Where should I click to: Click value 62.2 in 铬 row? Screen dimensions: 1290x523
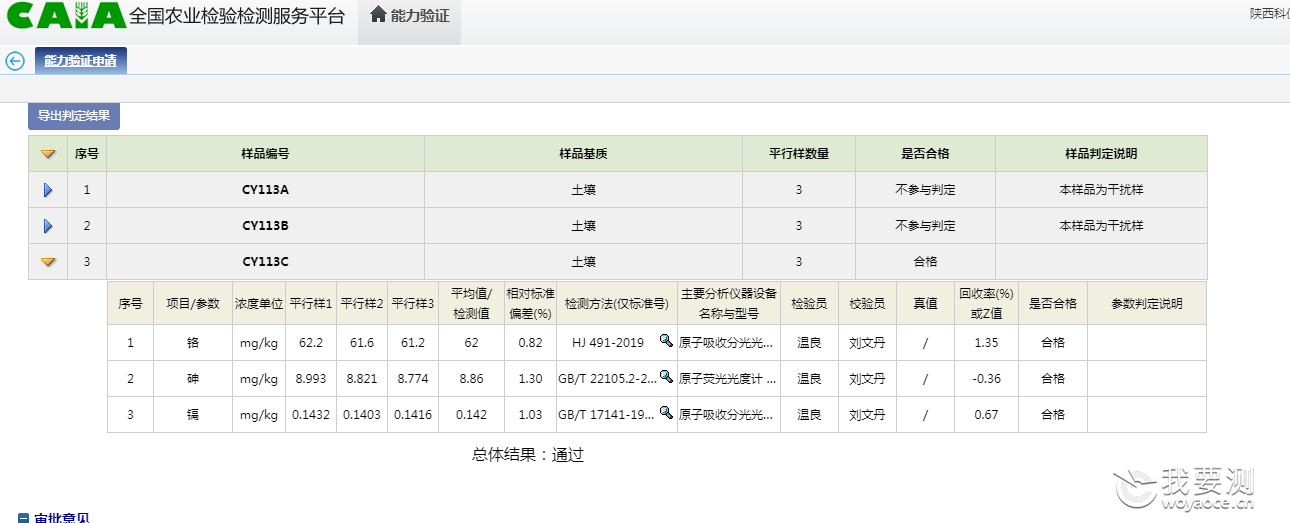point(311,342)
